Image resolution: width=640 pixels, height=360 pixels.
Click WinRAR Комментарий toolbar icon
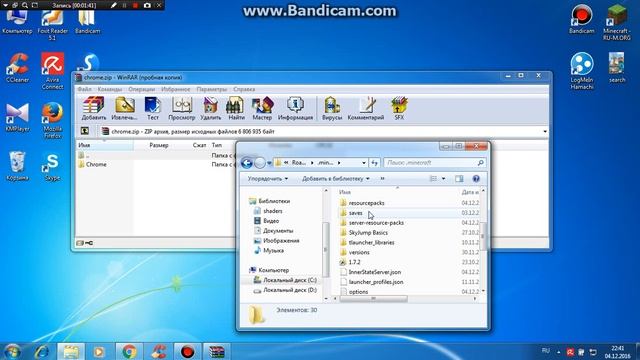[366, 109]
